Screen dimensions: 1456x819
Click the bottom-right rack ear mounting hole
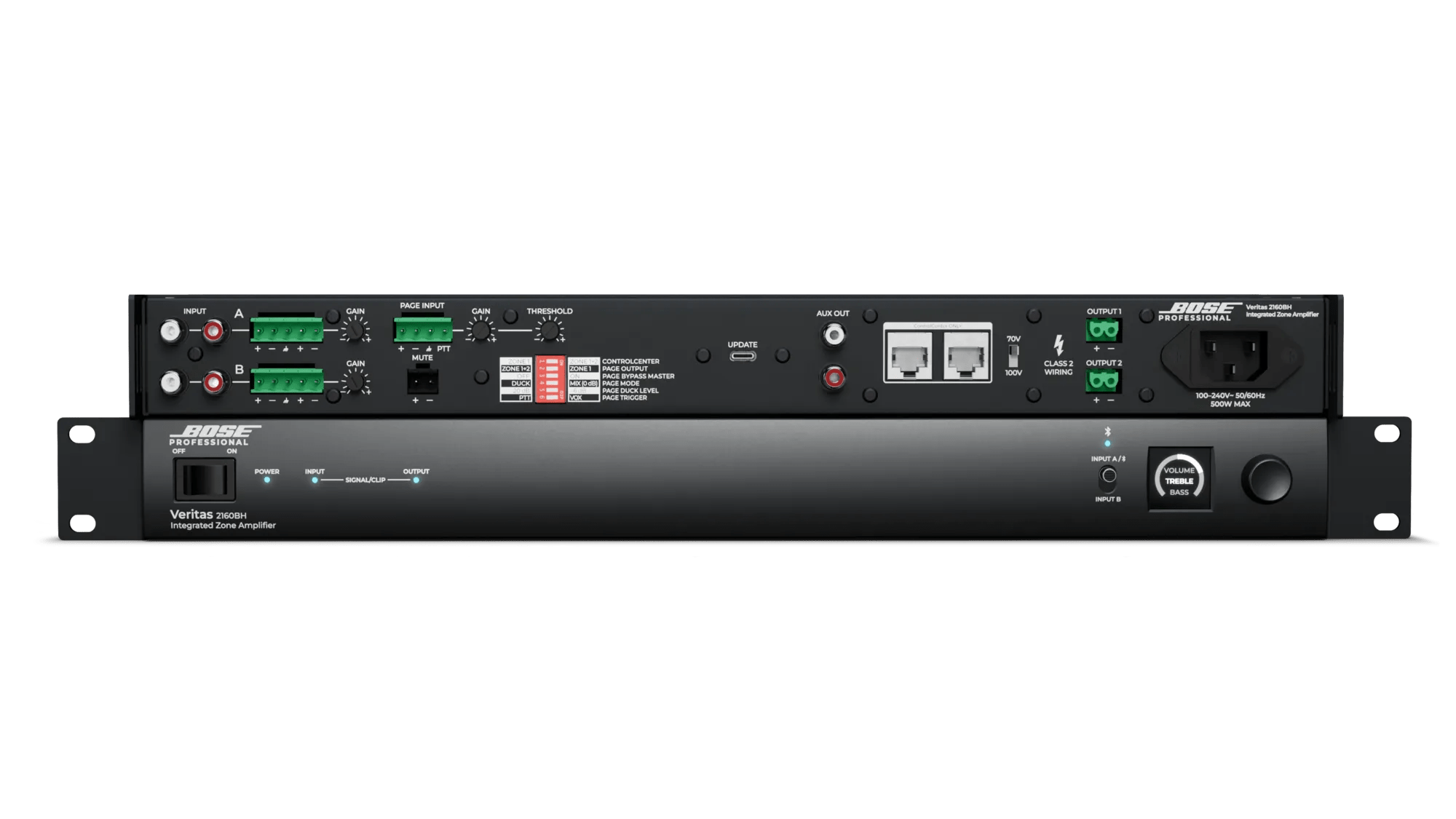[x=1386, y=522]
